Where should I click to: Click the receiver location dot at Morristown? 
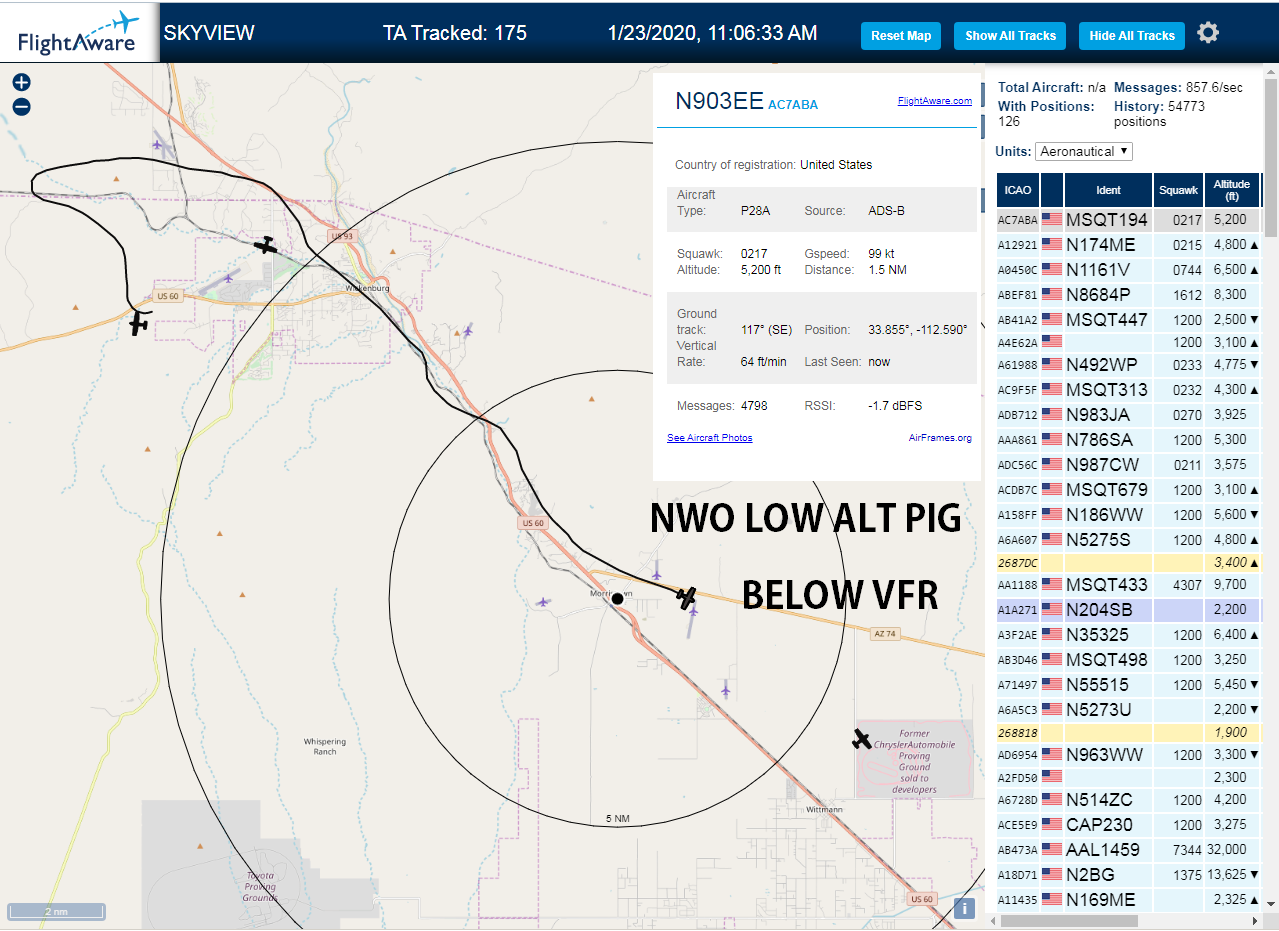point(617,599)
